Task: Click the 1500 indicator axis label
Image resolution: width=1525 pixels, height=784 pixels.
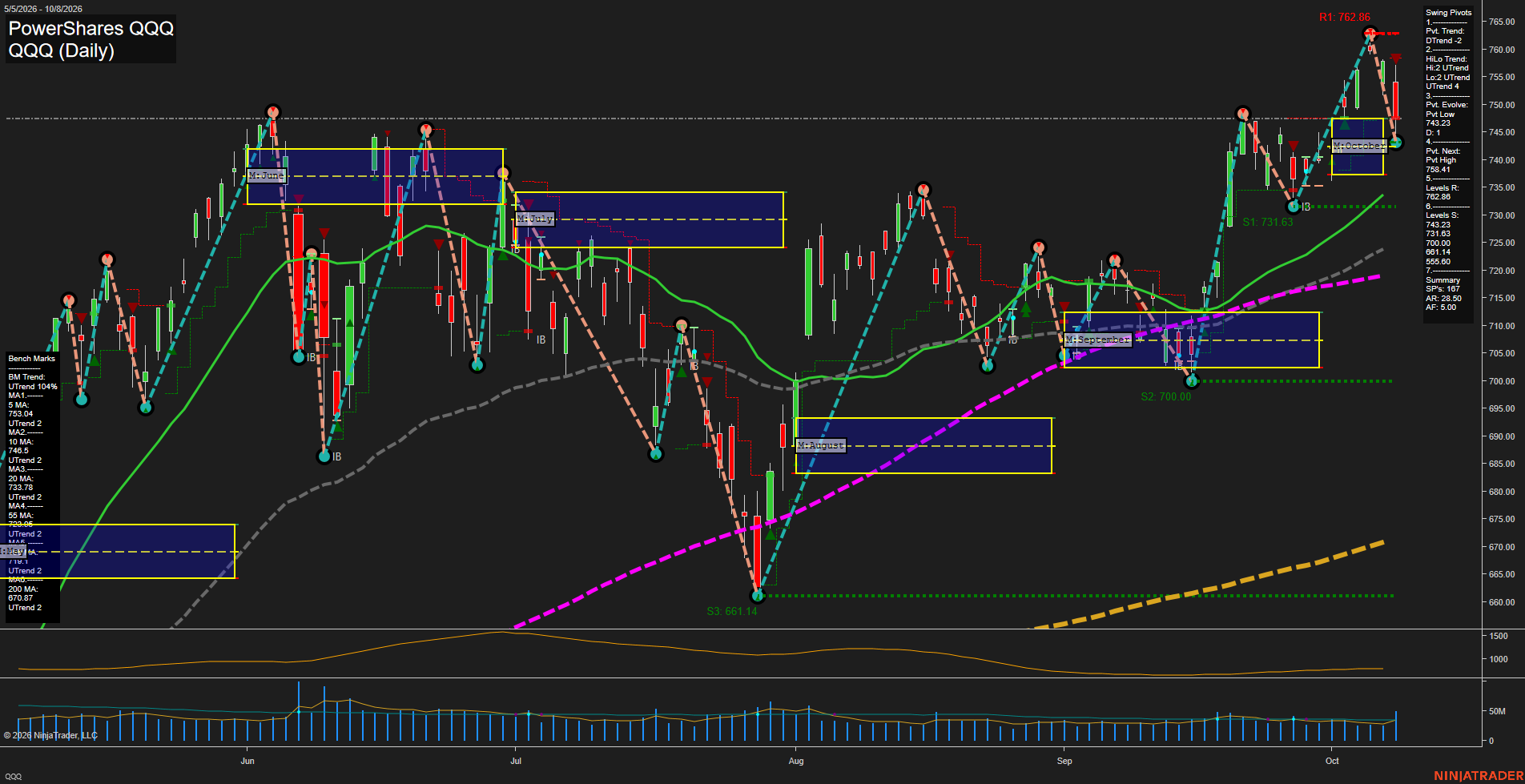Action: click(x=1499, y=636)
